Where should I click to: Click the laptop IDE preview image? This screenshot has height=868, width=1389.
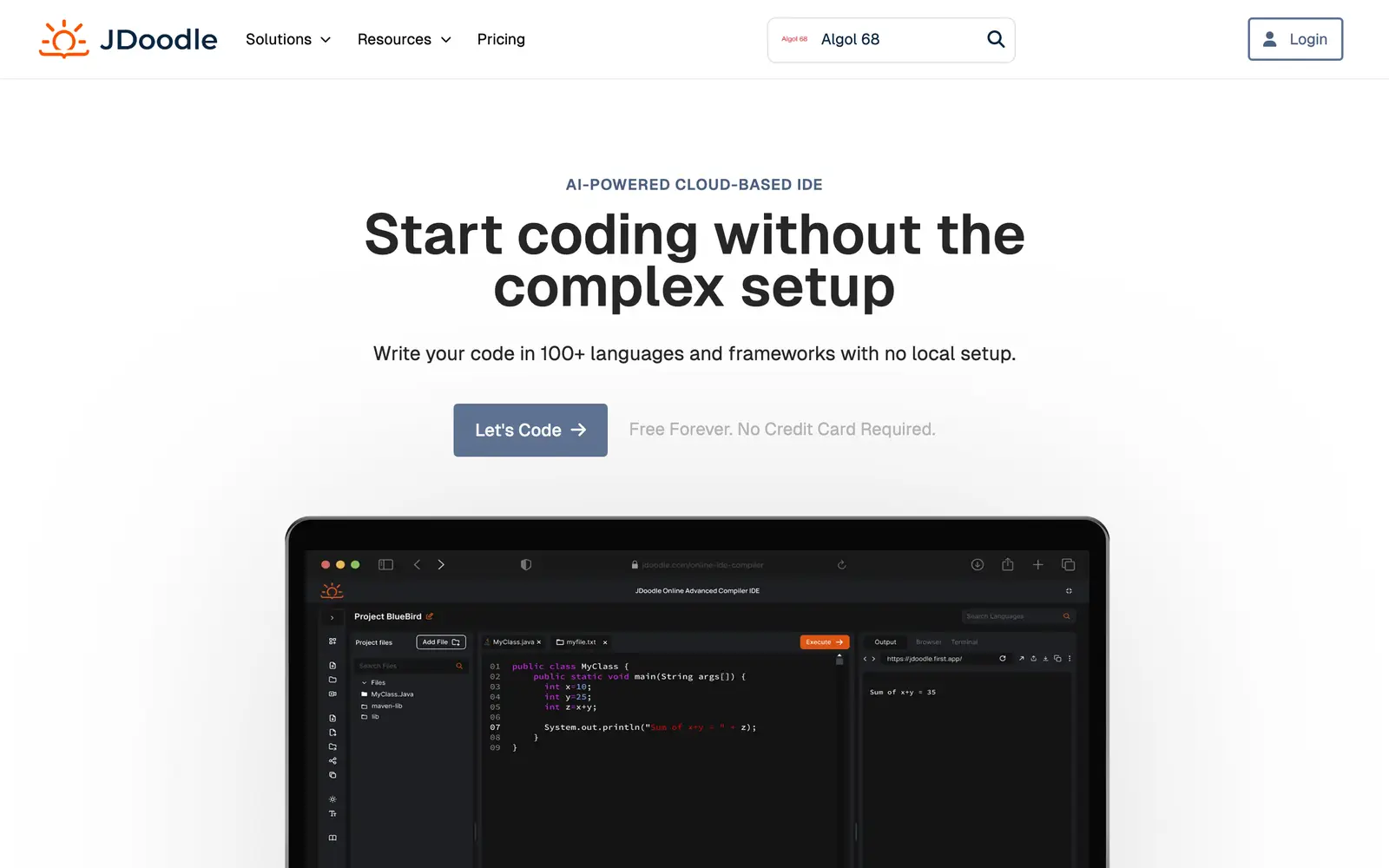tap(697, 692)
